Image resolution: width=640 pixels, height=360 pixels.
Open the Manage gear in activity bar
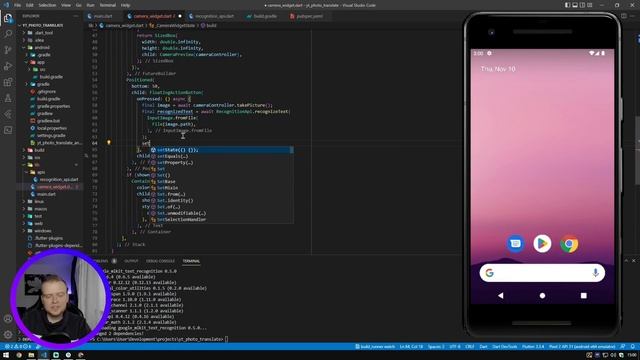[8, 335]
